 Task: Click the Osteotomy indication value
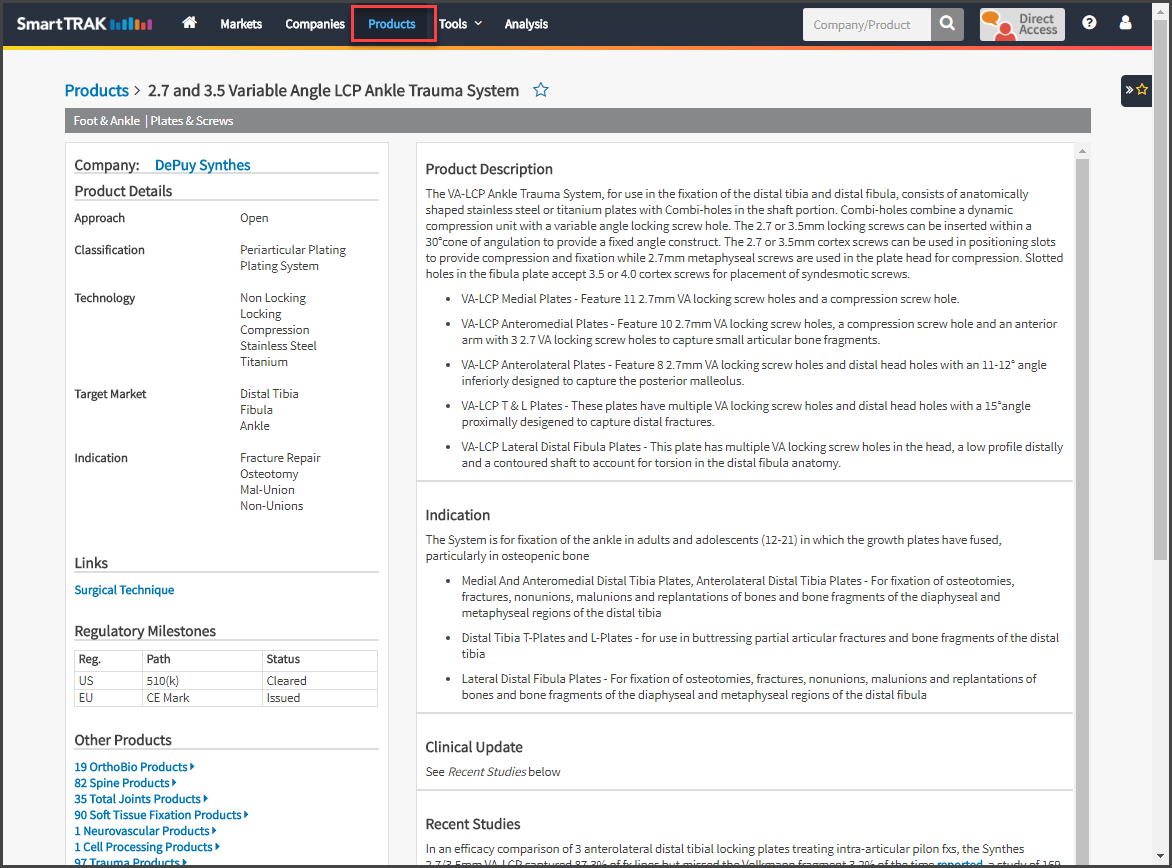pyautogui.click(x=269, y=474)
